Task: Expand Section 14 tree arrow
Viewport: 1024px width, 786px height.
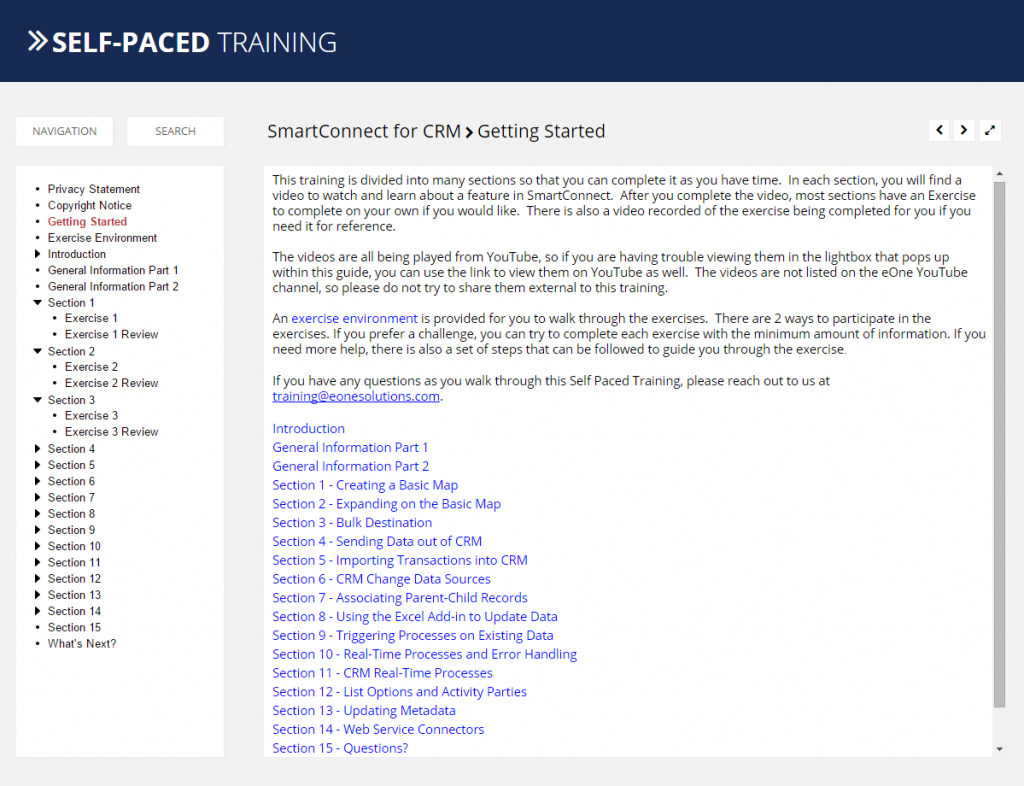Action: tap(37, 611)
